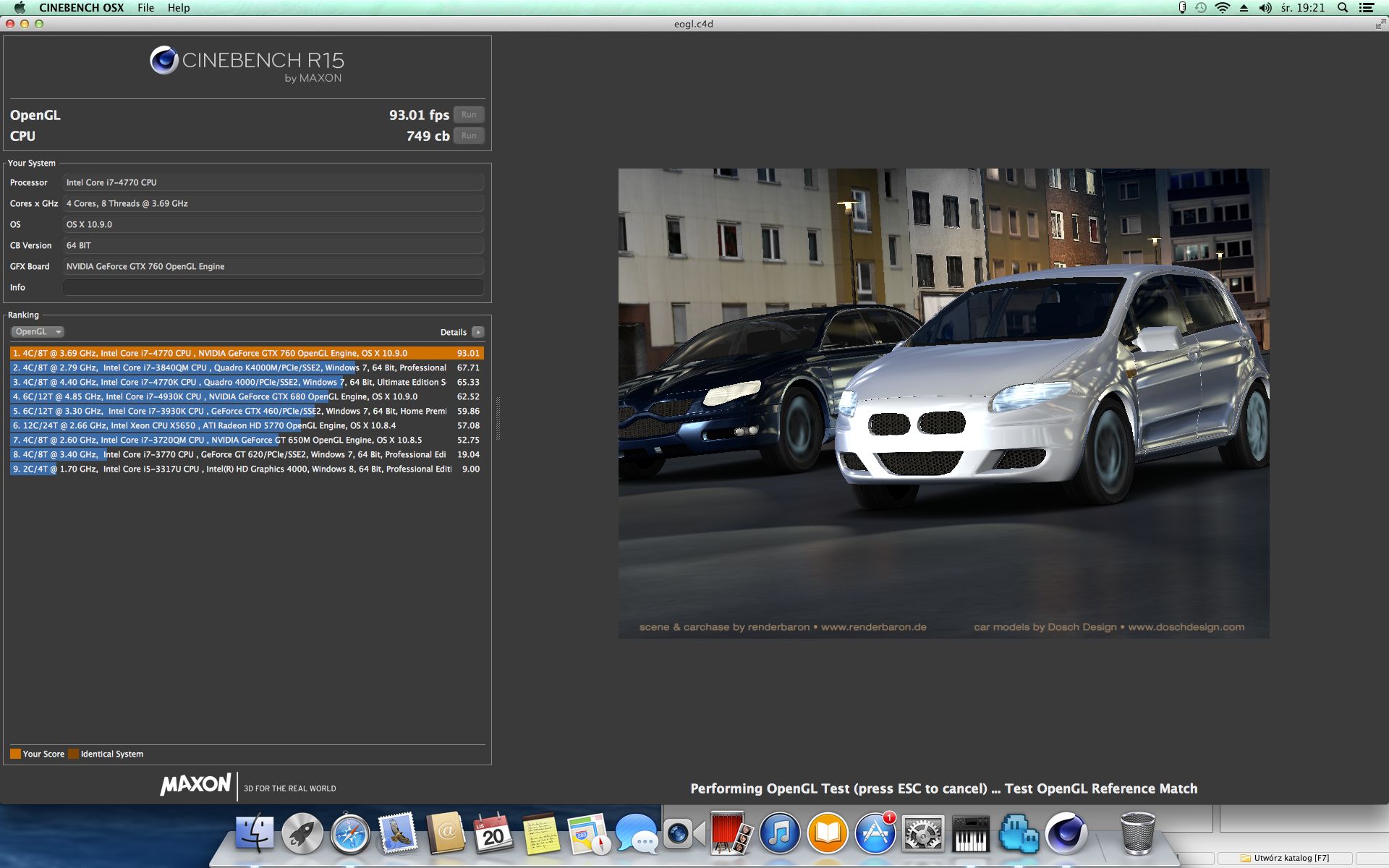1389x868 pixels.
Task: Select ranking row 5 with GTX 460
Action: [x=247, y=411]
